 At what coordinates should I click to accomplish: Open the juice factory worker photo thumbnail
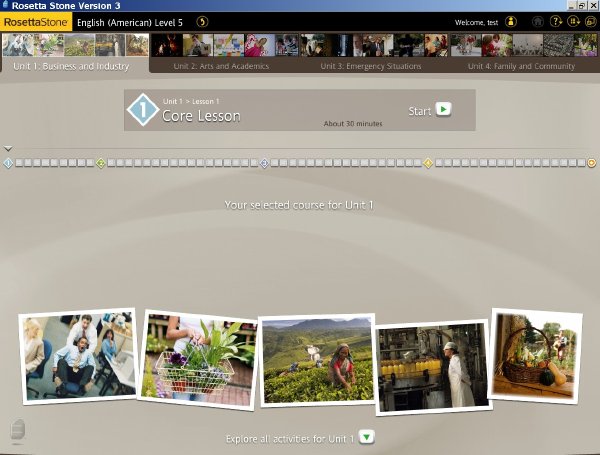point(433,367)
